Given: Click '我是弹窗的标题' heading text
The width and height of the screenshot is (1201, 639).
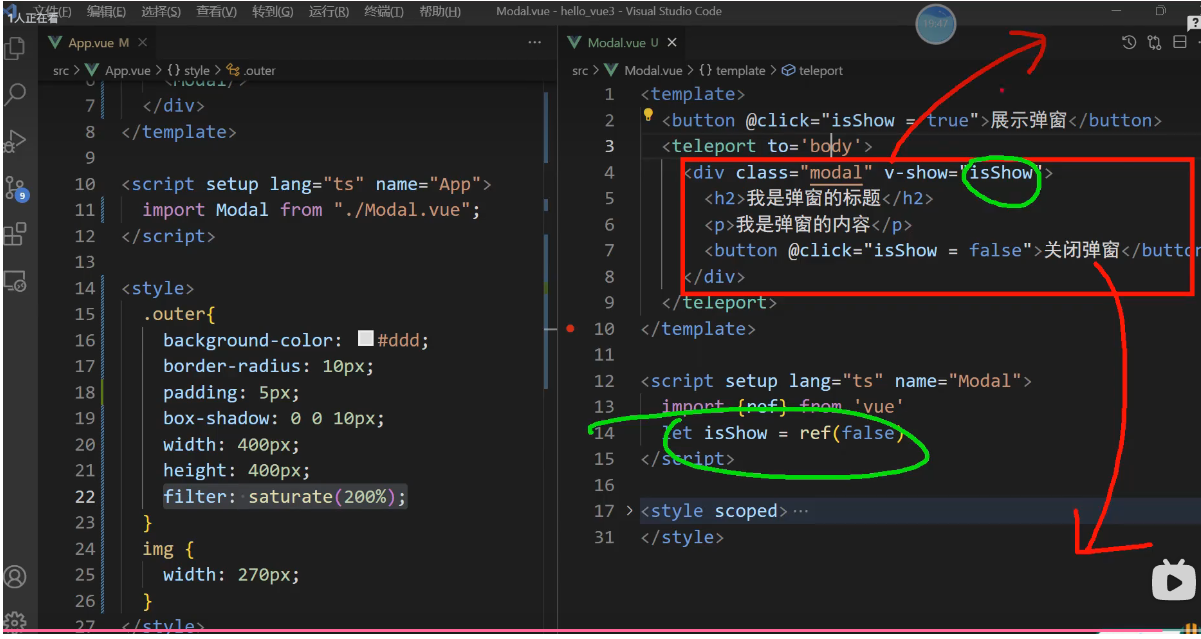Looking at the screenshot, I should [813, 198].
